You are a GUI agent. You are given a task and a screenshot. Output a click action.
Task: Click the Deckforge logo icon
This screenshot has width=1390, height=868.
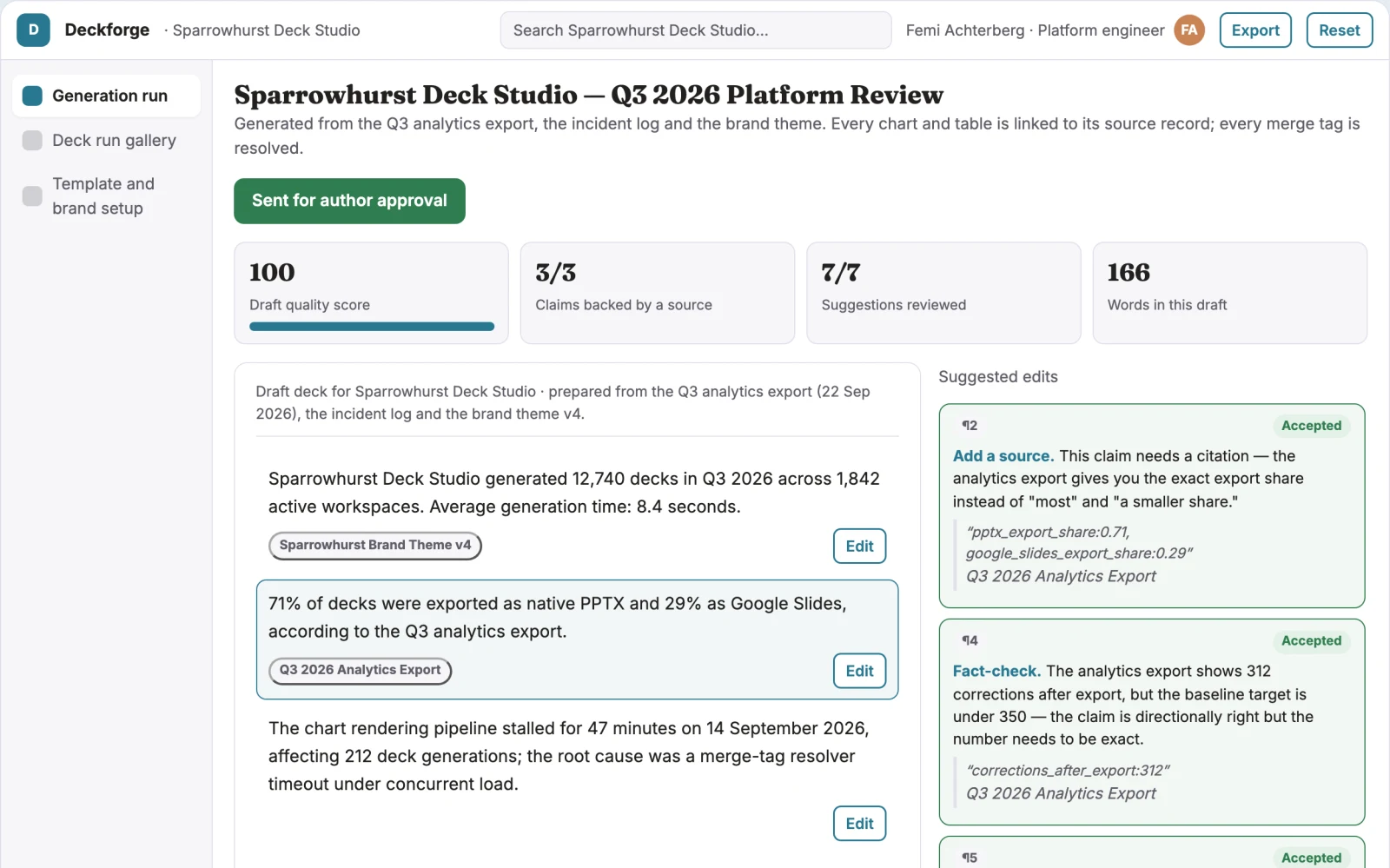pyautogui.click(x=33, y=30)
